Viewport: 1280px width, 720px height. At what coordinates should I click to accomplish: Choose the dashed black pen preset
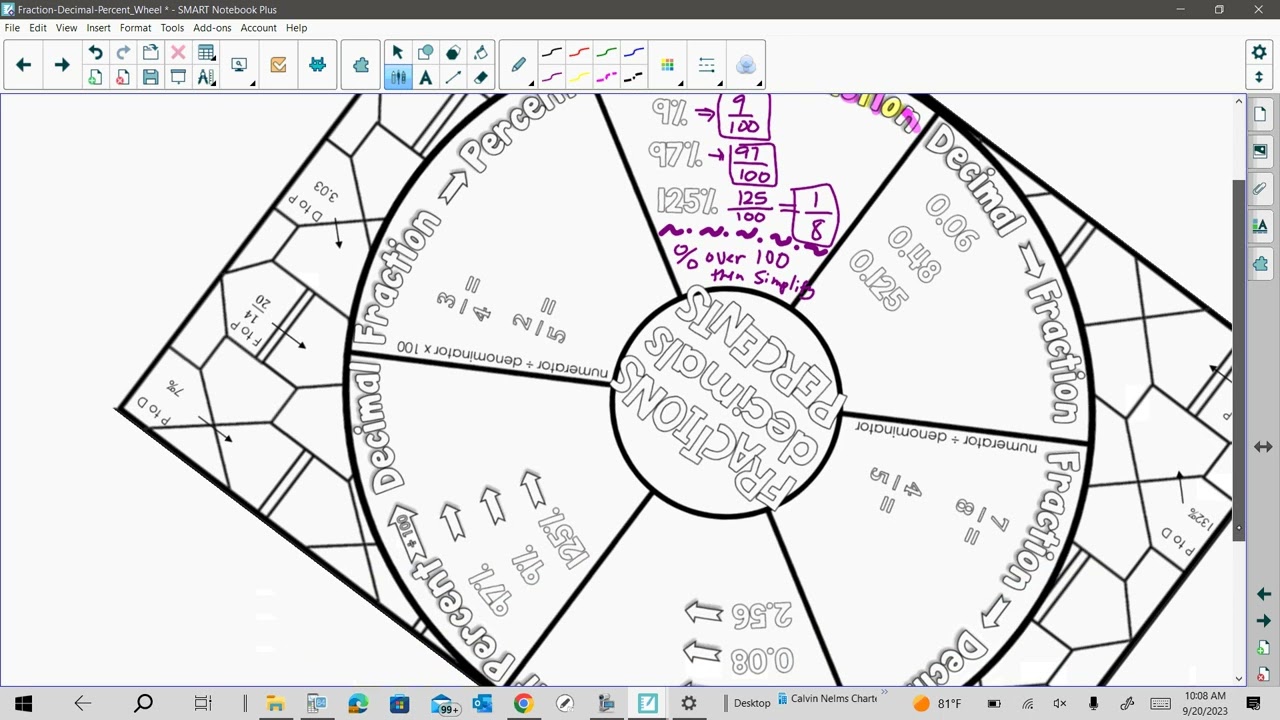(634, 77)
